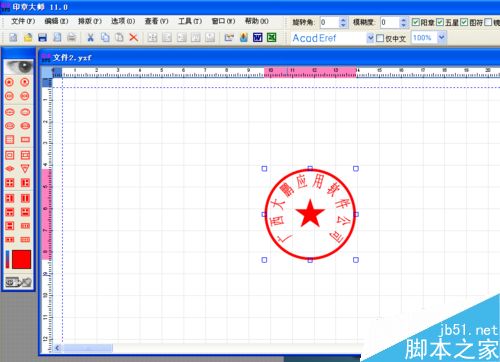Click the save floppy disk icon
This screenshot has height=362, width=500.
[42, 38]
